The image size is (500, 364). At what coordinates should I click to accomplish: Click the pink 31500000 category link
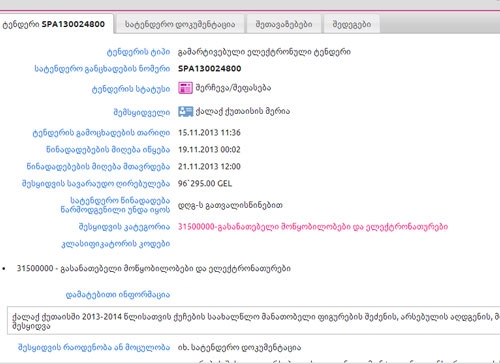point(313,227)
